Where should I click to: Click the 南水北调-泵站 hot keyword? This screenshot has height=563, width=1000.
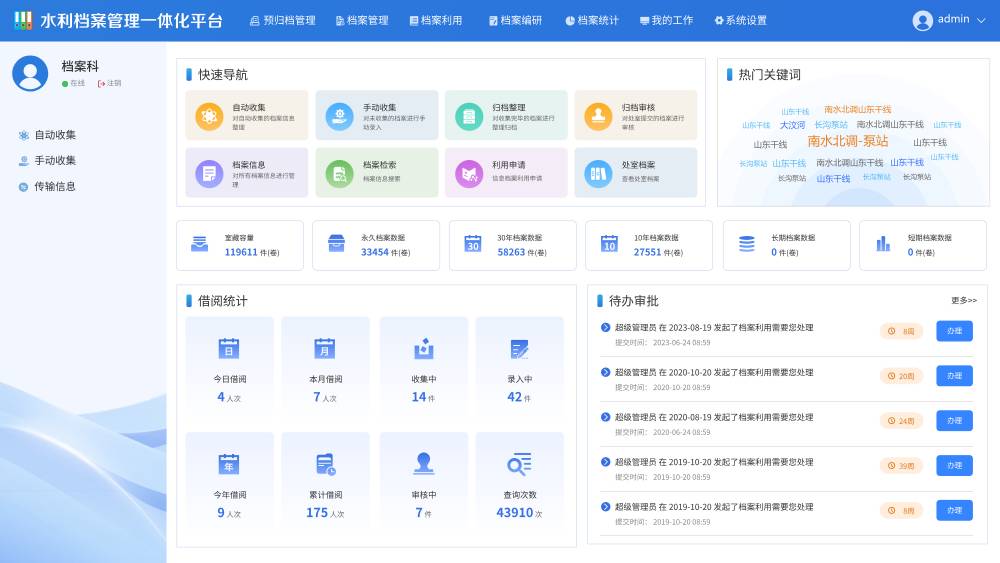tap(848, 141)
